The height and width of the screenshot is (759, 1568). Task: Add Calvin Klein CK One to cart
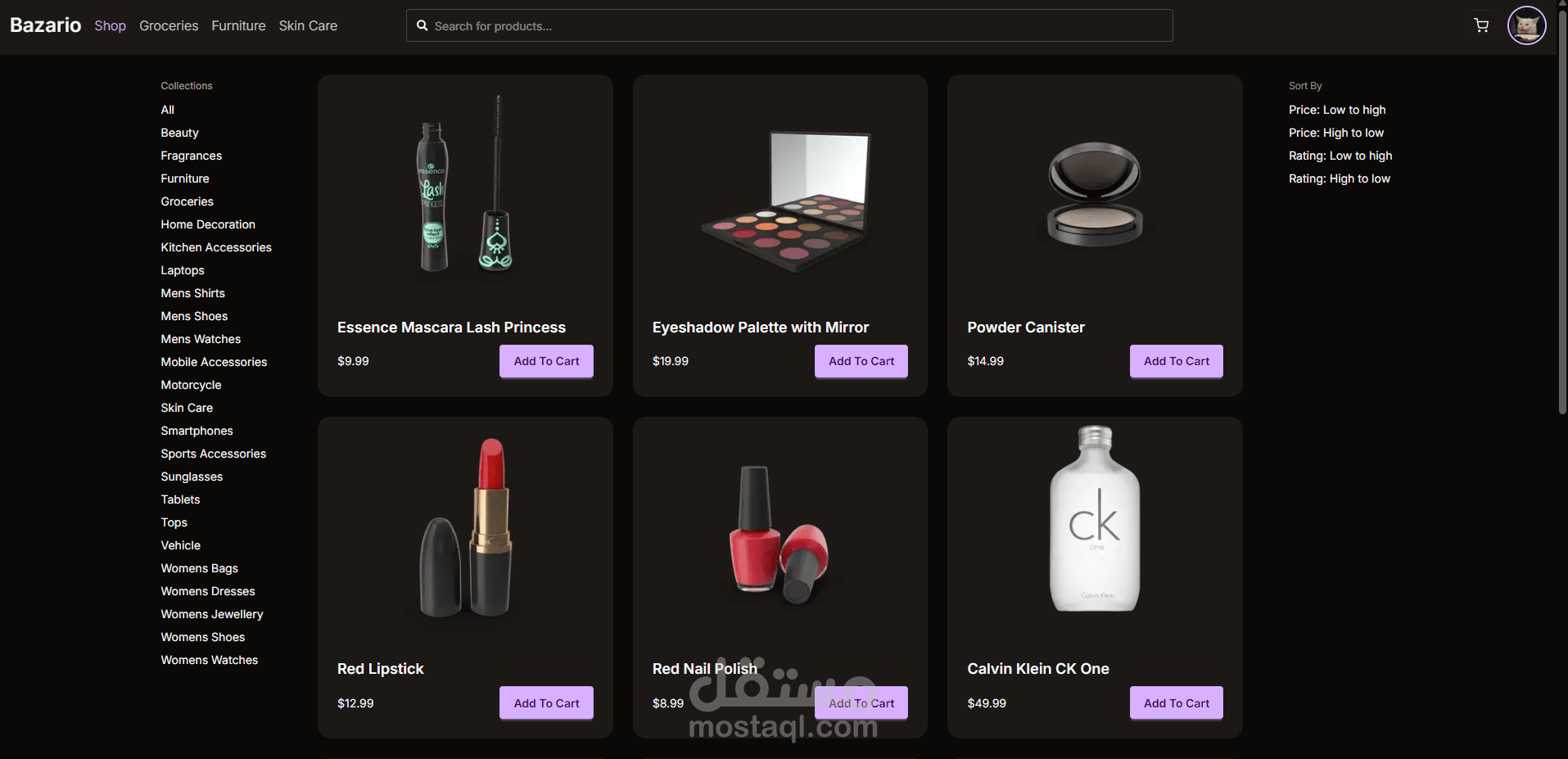point(1177,703)
